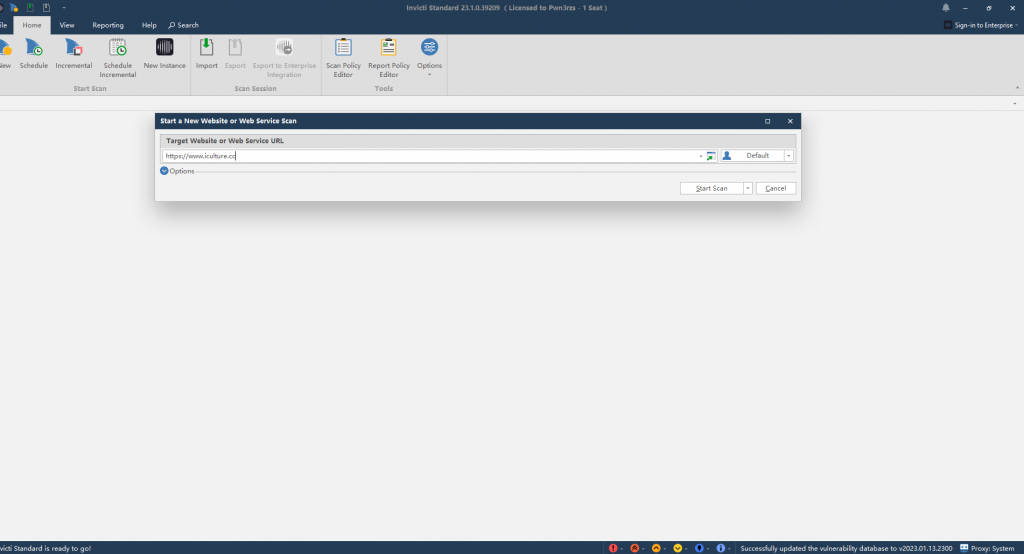This screenshot has height=554, width=1024.
Task: Click the blue information severity icon
Action: pos(720,548)
